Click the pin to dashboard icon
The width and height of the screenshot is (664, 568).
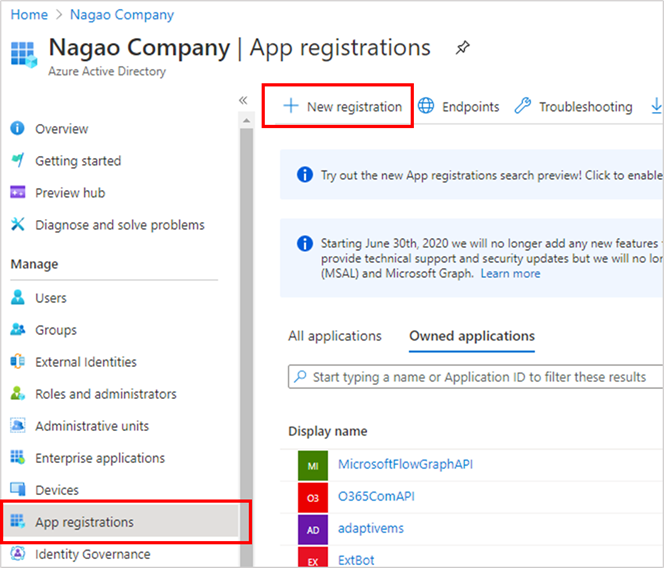click(462, 47)
